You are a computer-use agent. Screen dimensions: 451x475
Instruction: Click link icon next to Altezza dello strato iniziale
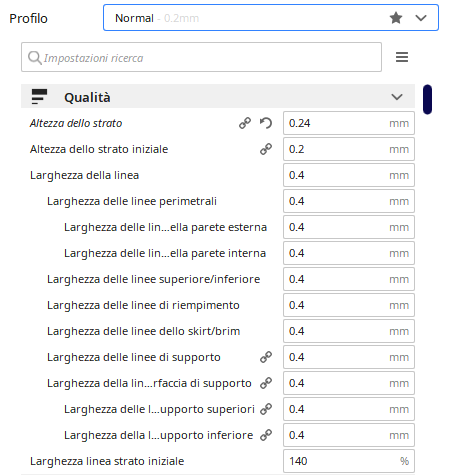[x=266, y=149]
